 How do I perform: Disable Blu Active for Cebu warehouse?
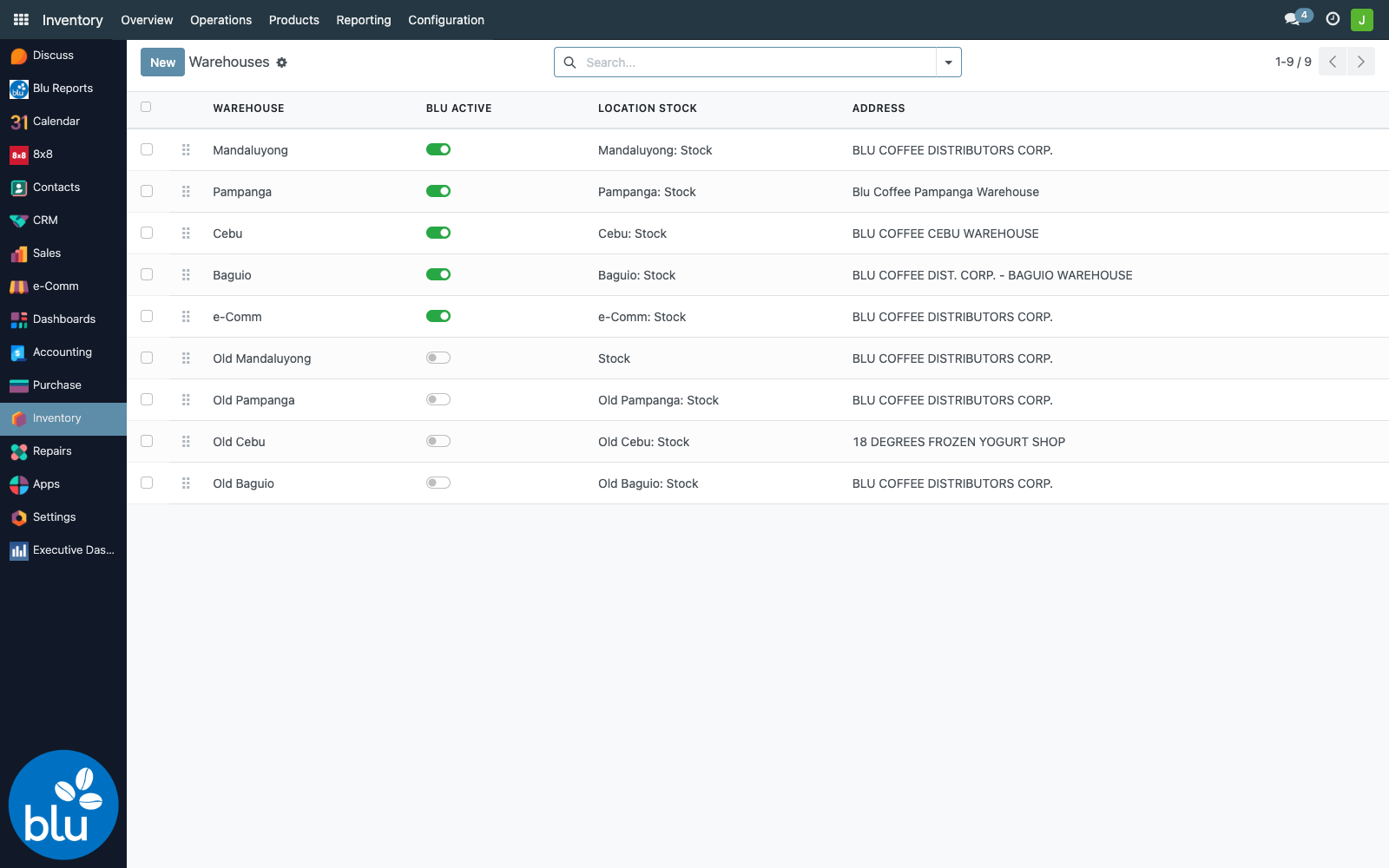(438, 233)
